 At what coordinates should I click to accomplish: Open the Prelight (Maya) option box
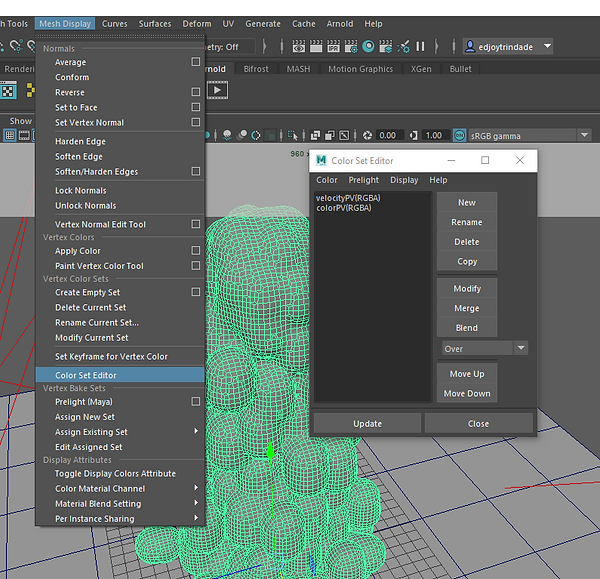(196, 401)
